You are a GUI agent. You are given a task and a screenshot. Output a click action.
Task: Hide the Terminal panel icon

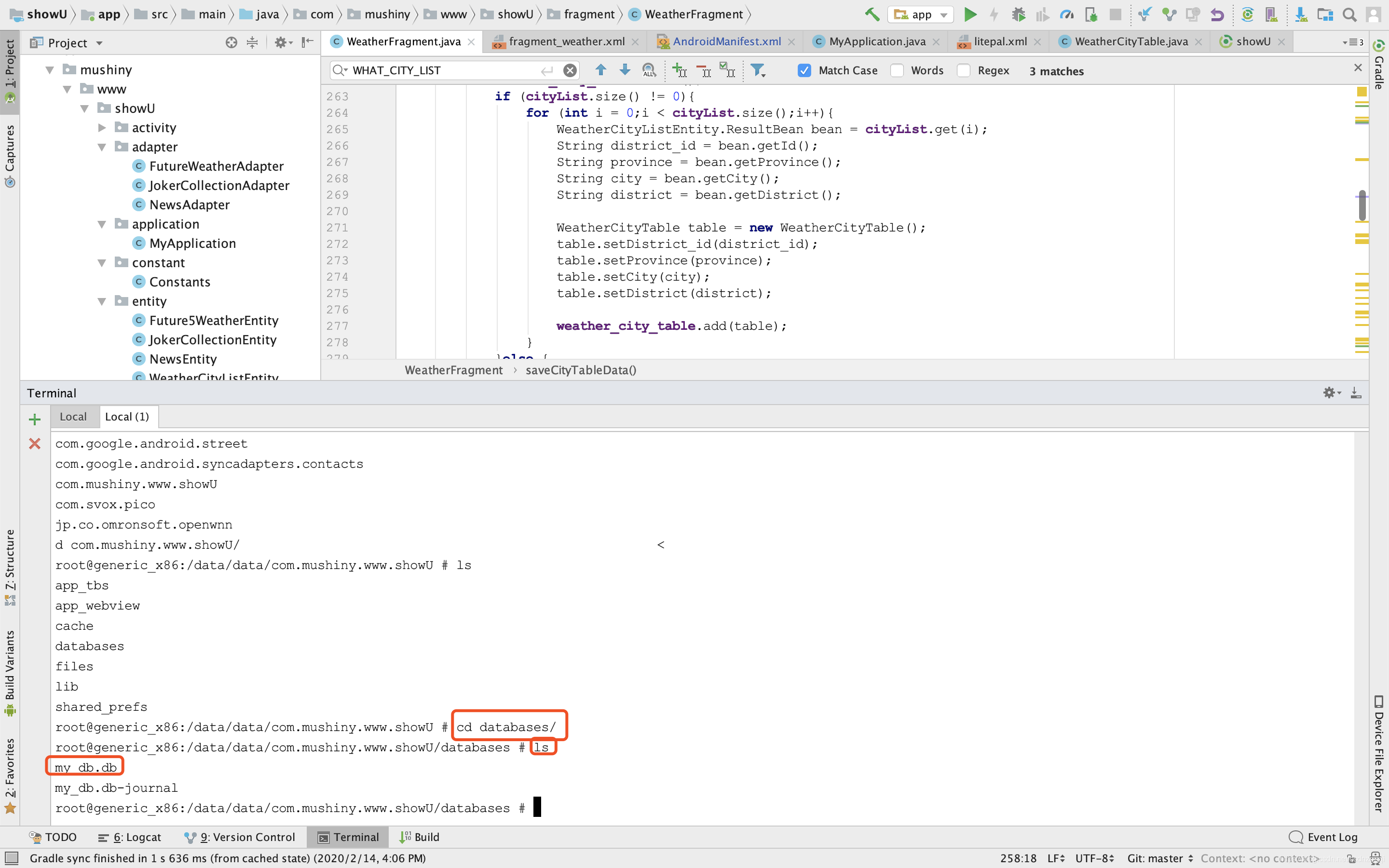(1356, 393)
